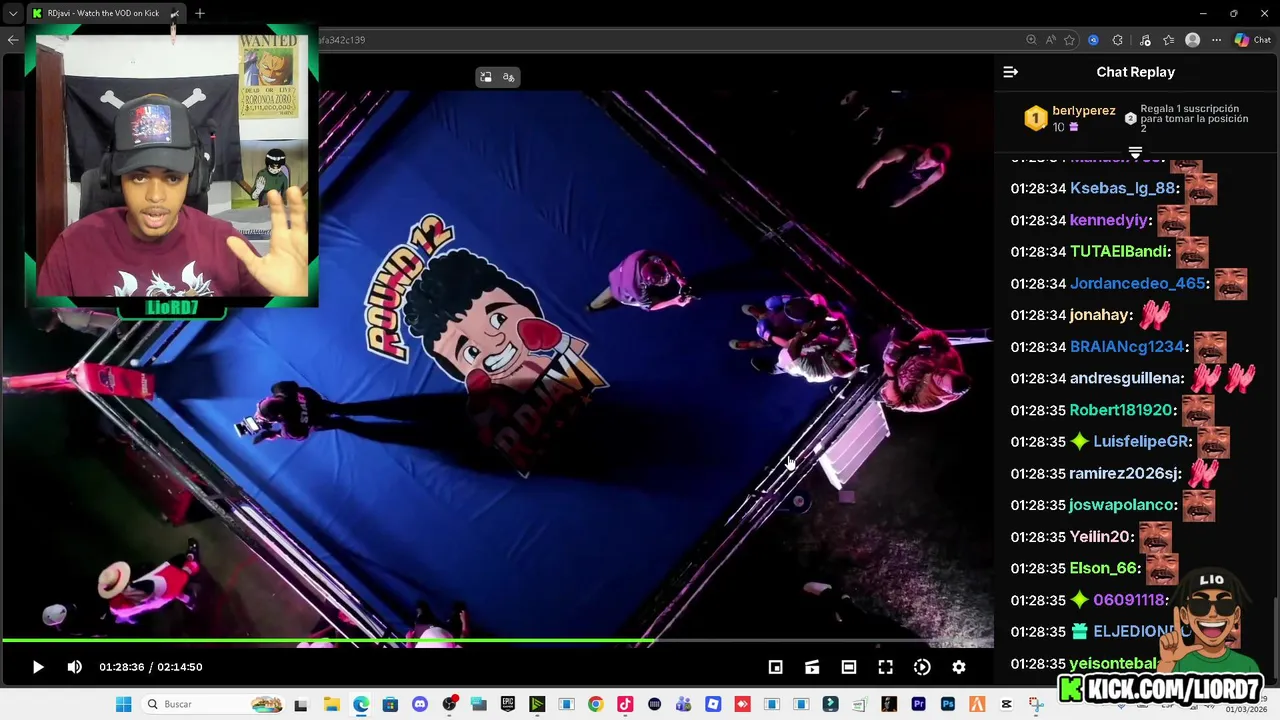The height and width of the screenshot is (720, 1280).
Task: Open Photoshop from the taskbar
Action: point(947,704)
